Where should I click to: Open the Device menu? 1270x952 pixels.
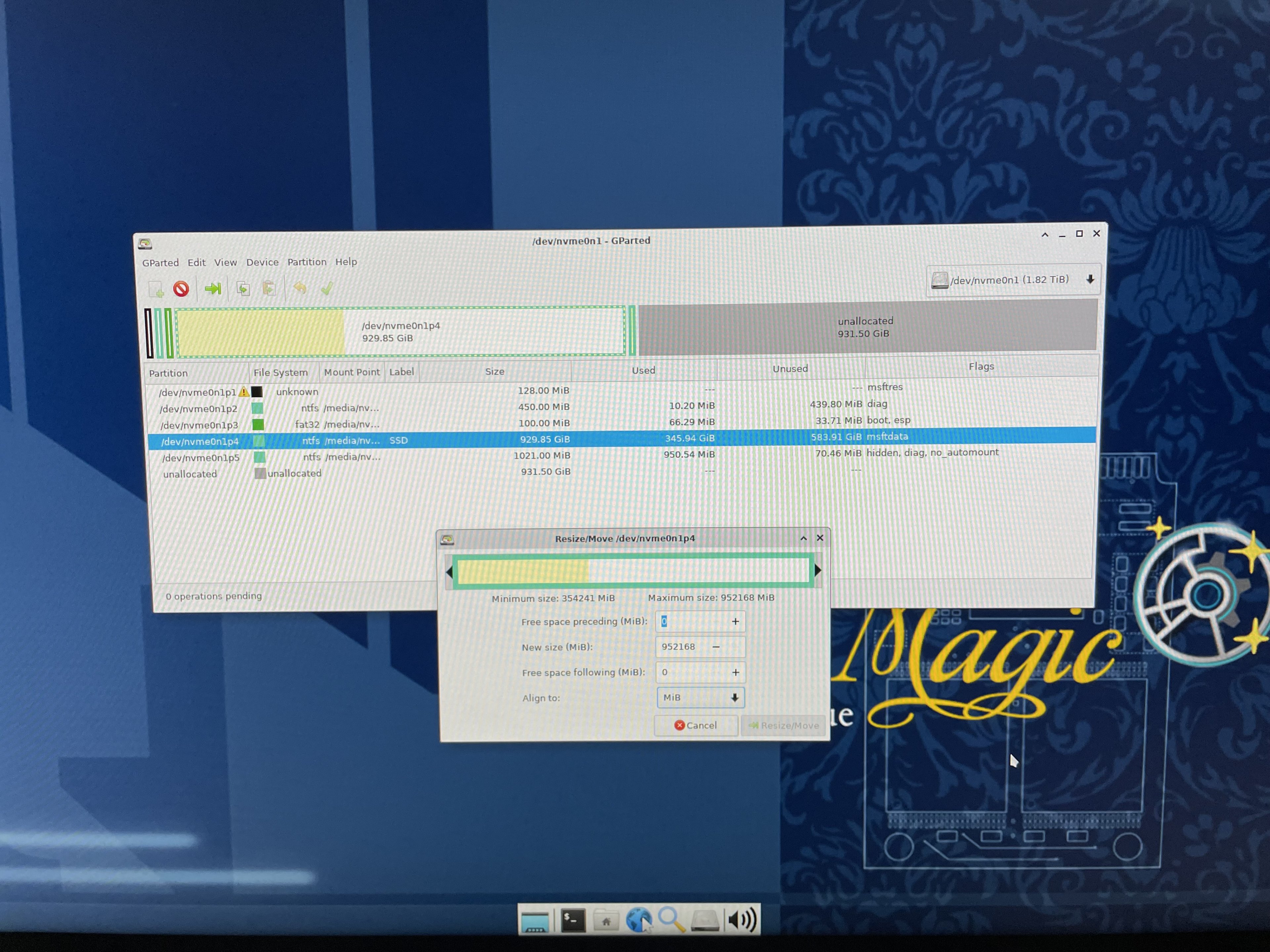pyautogui.click(x=262, y=262)
